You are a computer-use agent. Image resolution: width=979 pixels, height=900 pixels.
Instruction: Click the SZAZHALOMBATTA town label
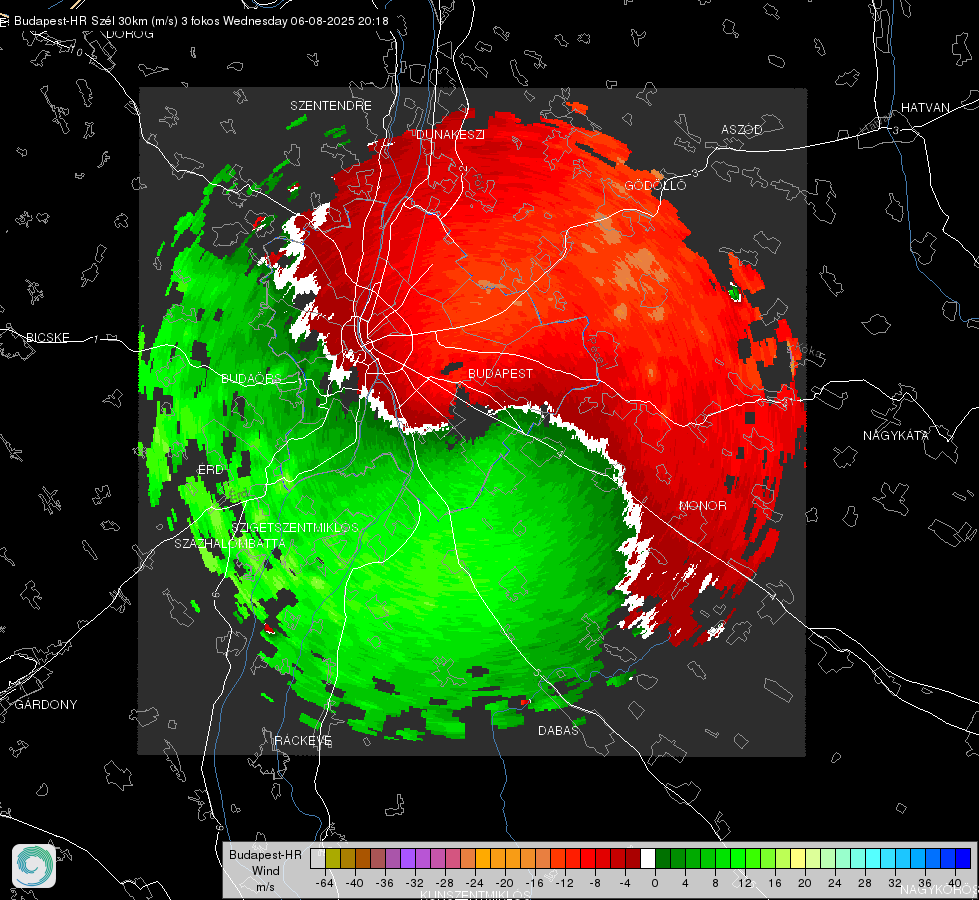(230, 544)
